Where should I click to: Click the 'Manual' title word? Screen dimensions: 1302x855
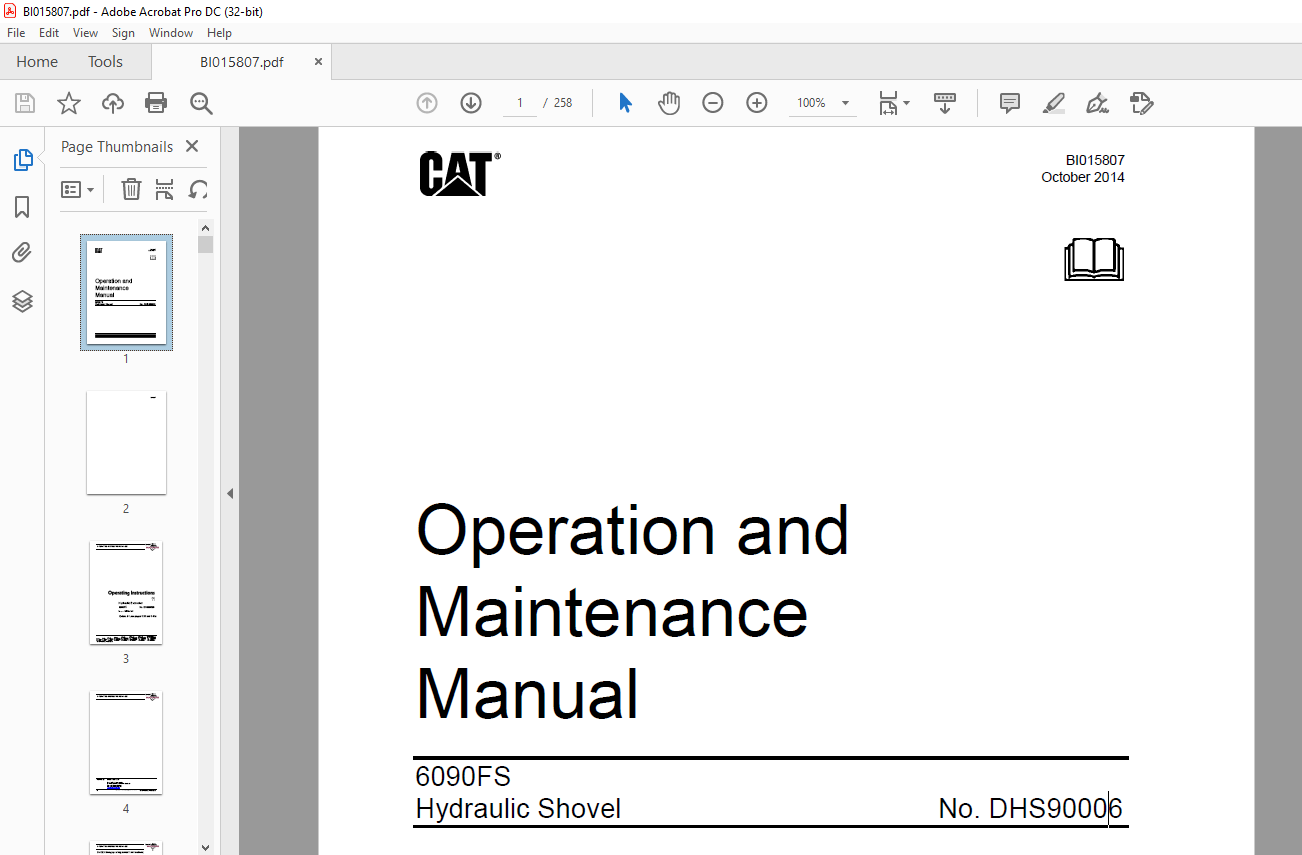coord(527,694)
